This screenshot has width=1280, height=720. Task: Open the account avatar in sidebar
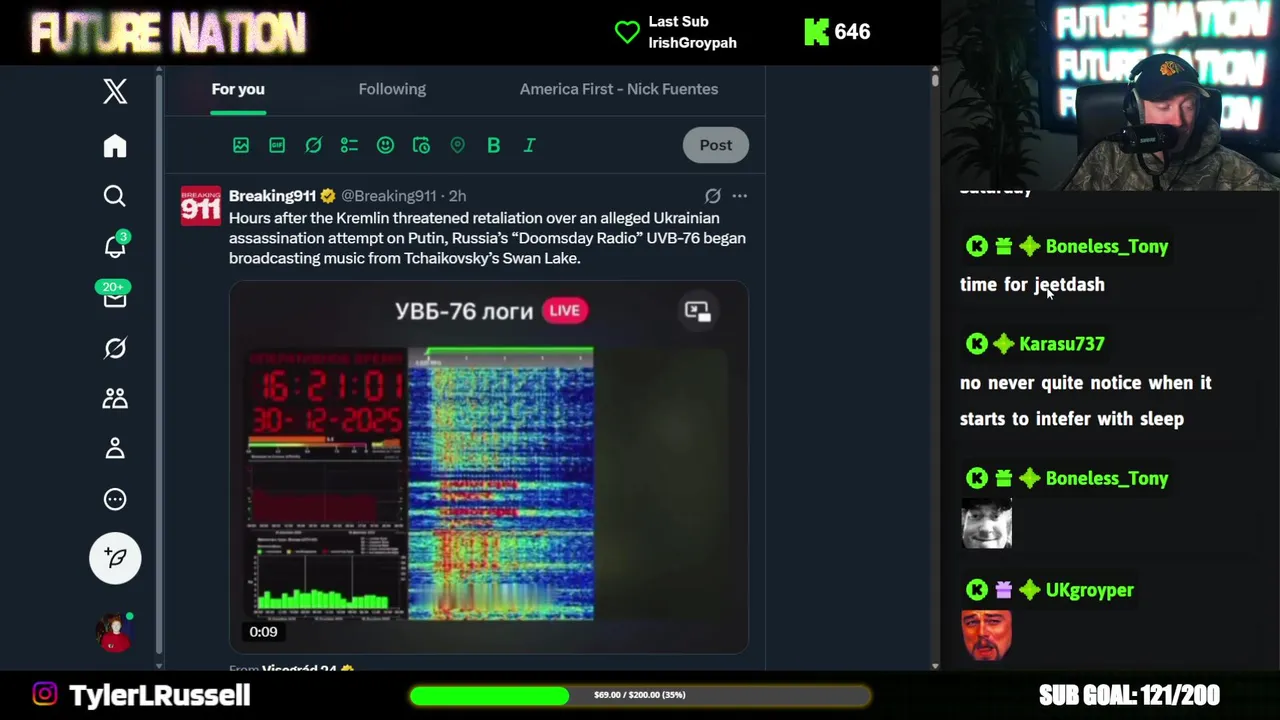[115, 632]
